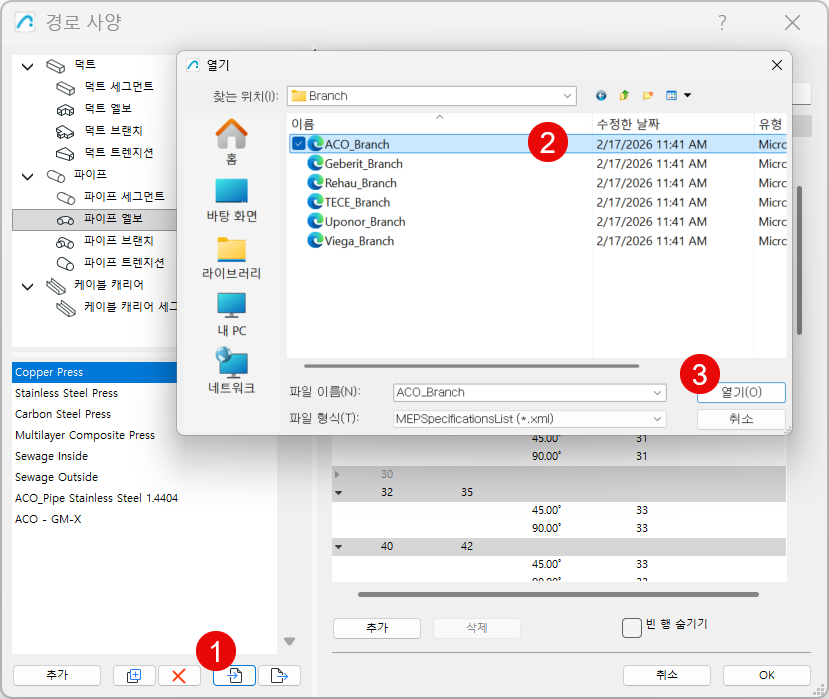Click the Back arrow icon in Open dialog
The width and height of the screenshot is (829, 699).
pyautogui.click(x=601, y=96)
